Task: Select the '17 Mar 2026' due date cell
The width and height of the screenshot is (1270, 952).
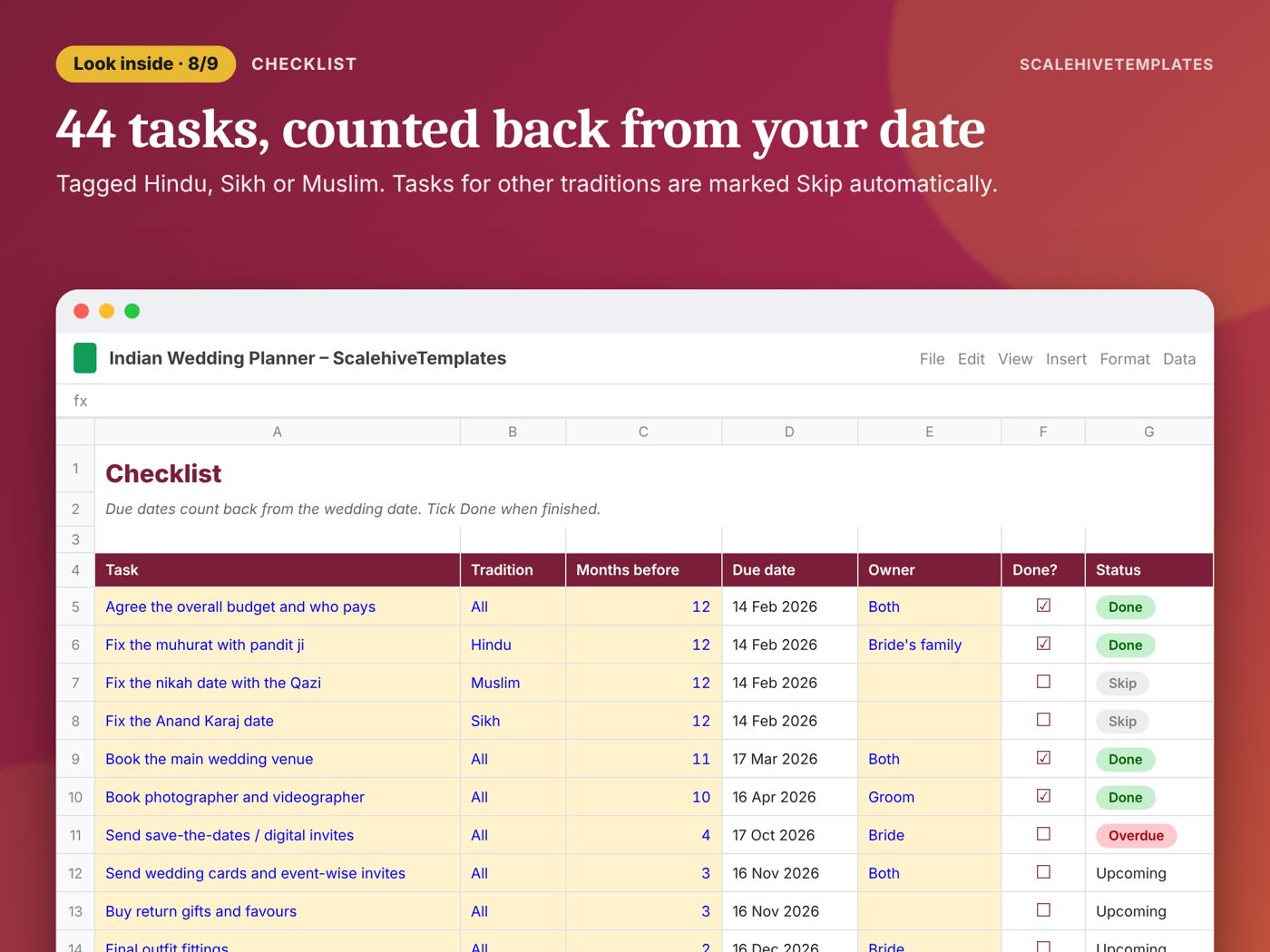Action: point(789,759)
